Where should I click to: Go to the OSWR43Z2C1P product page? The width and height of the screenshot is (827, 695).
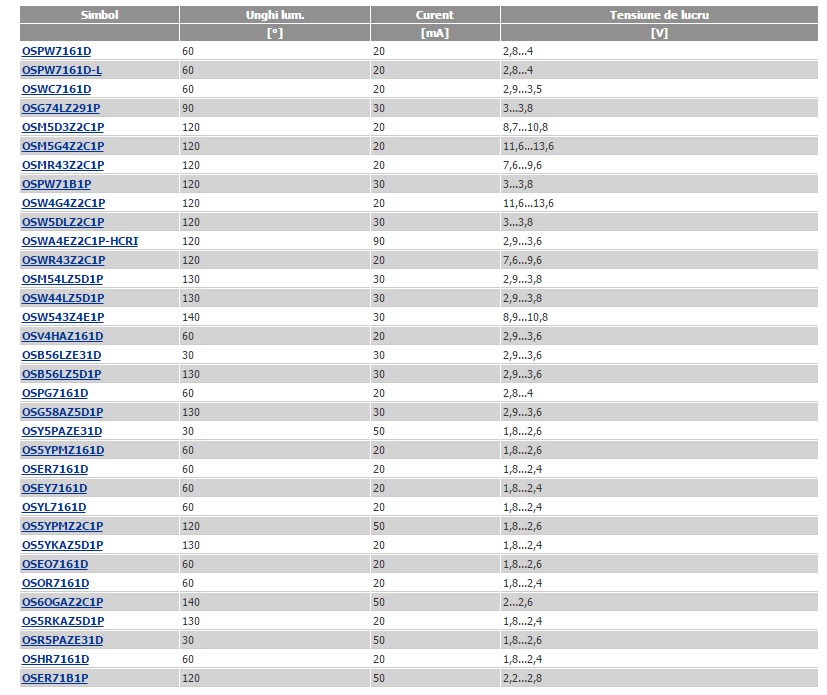click(63, 260)
